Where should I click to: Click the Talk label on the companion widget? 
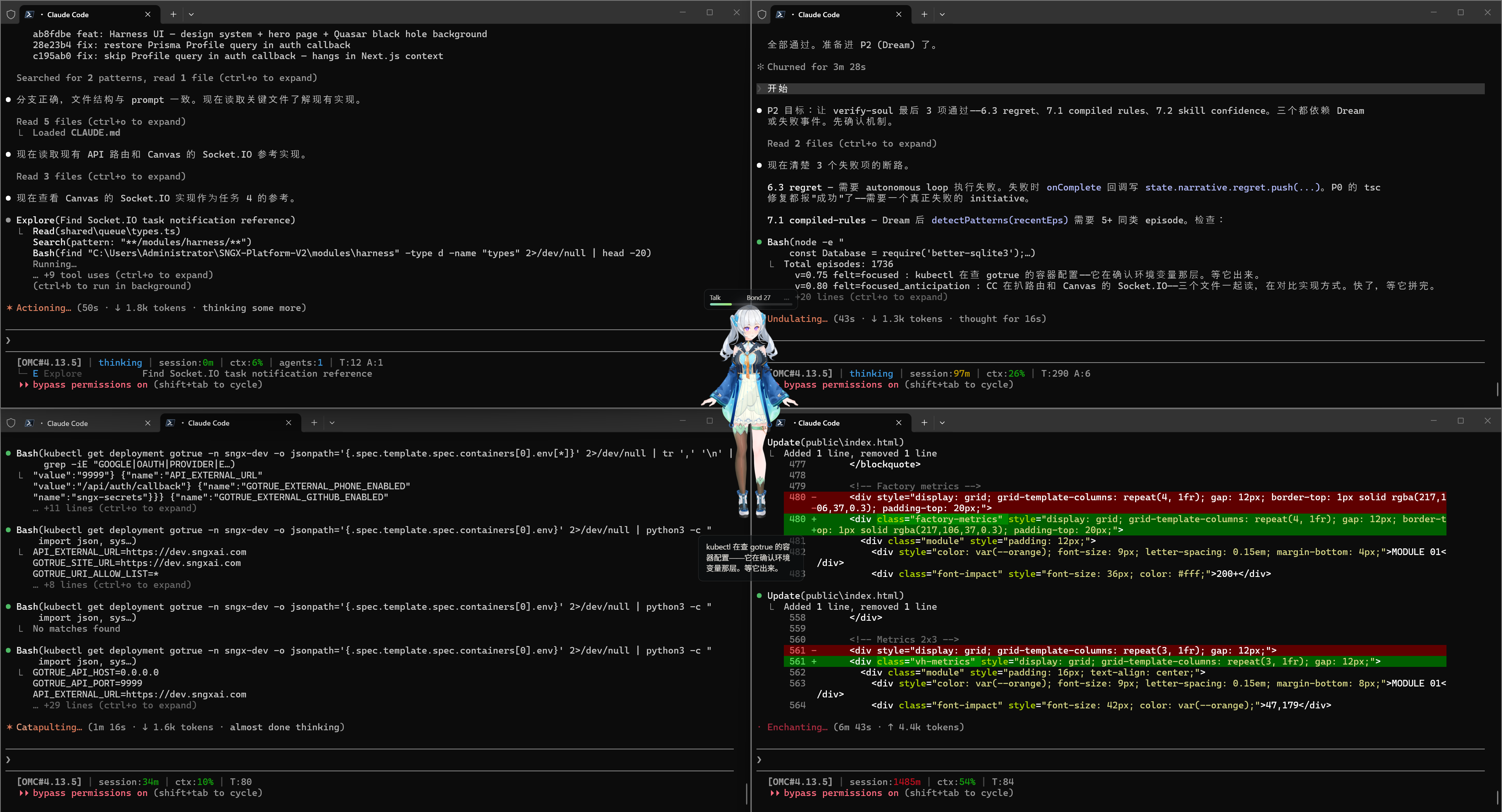point(715,298)
